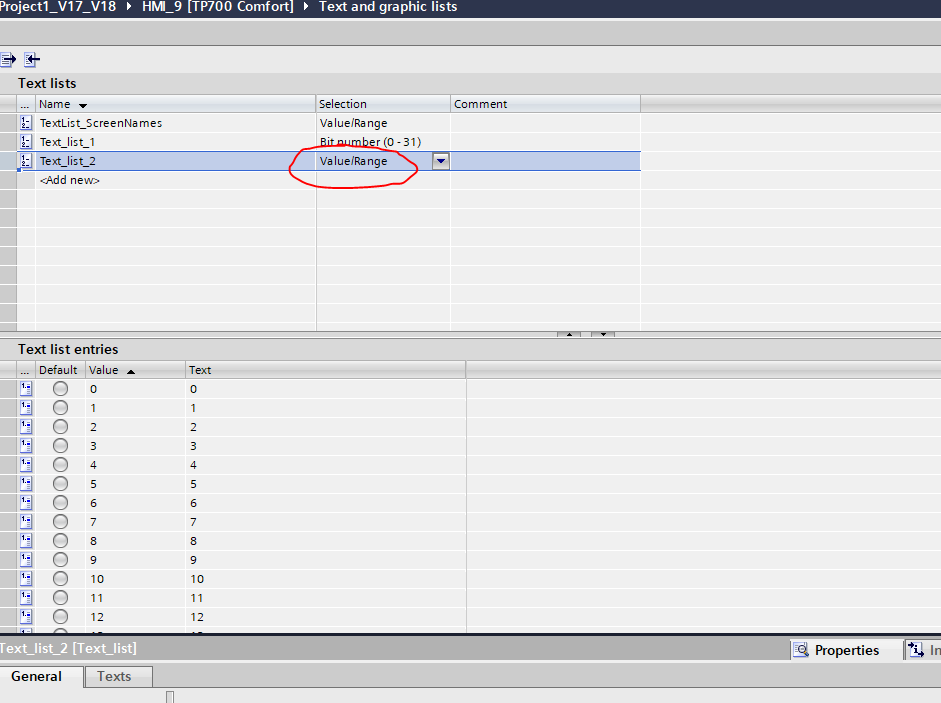Click HMI_9 [TP700 Comfort] in breadcrumb
The width and height of the screenshot is (941, 703).
coord(218,7)
